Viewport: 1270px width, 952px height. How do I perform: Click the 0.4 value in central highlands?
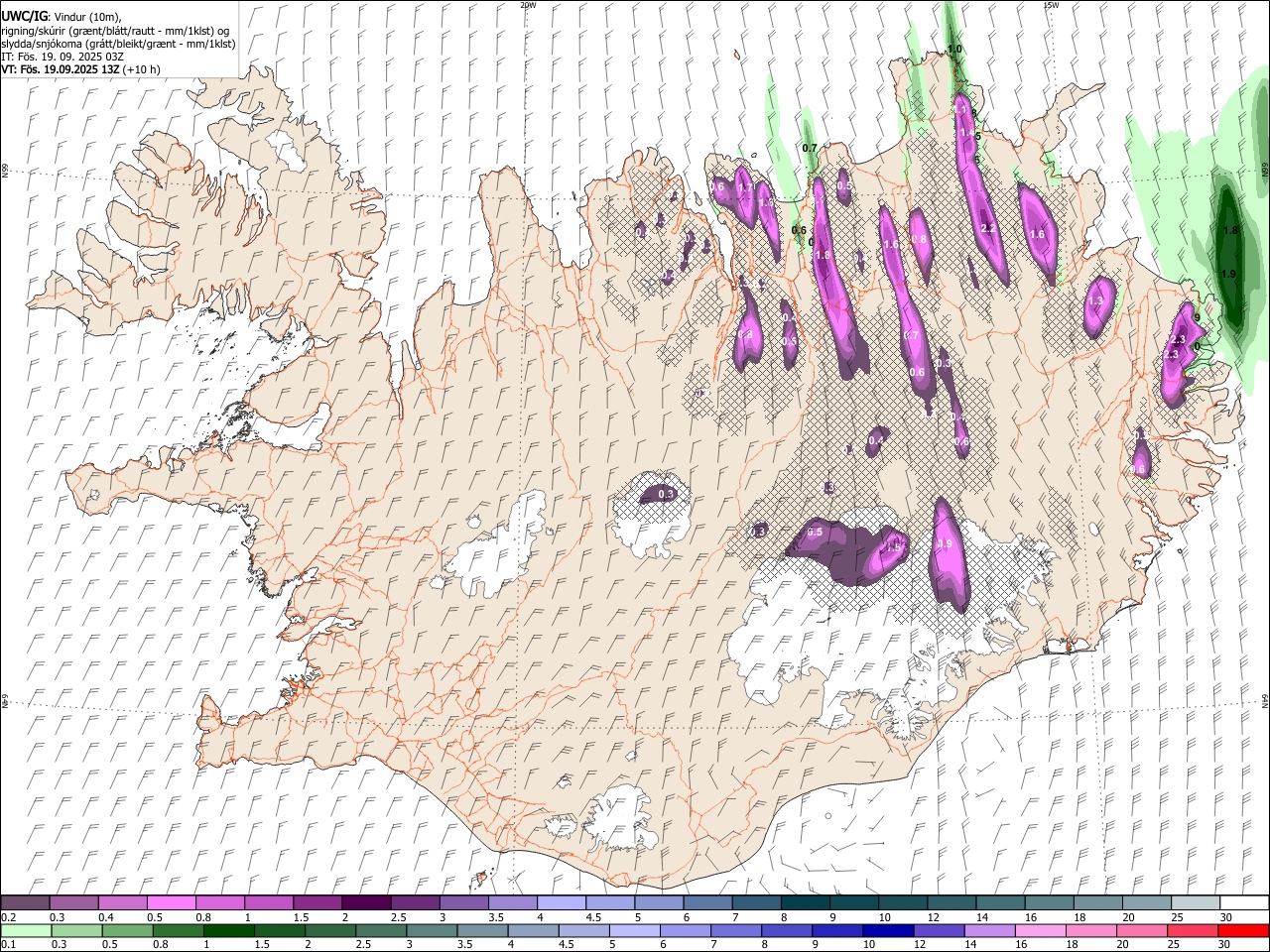876,440
